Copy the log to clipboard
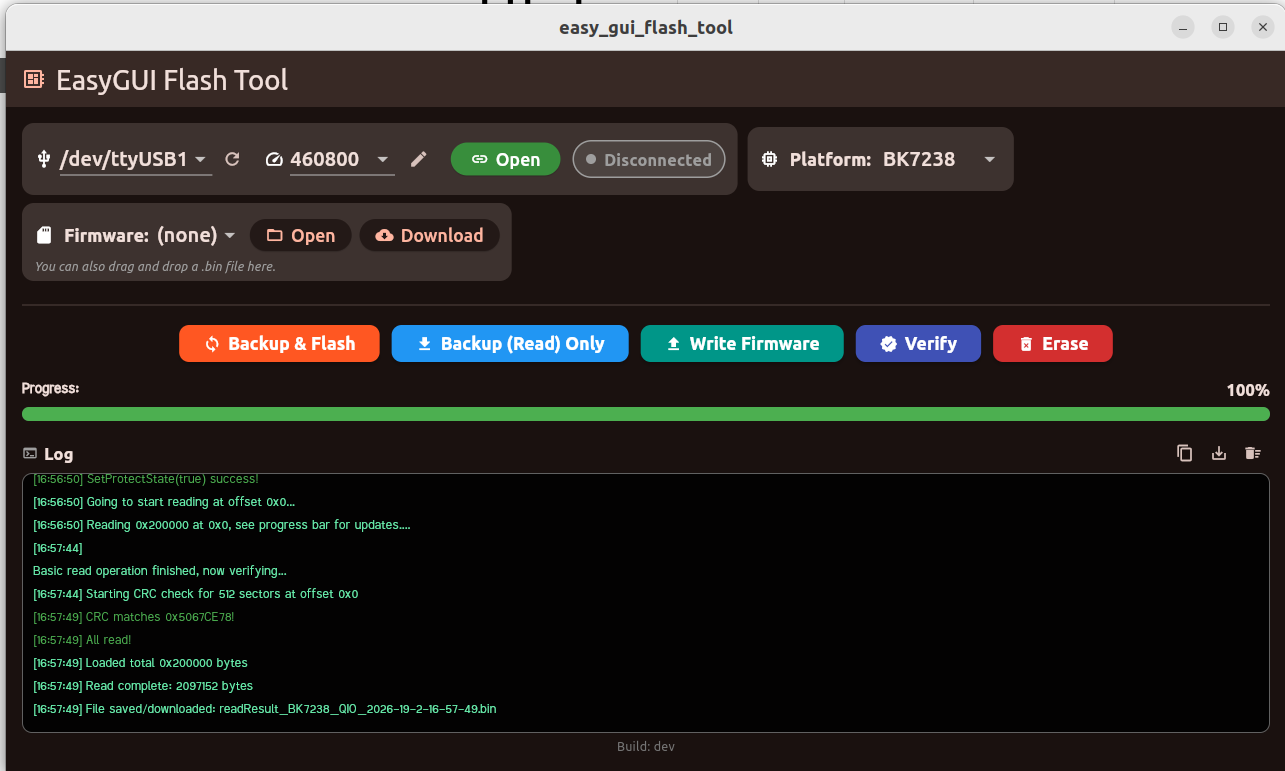1285x771 pixels. click(1185, 453)
